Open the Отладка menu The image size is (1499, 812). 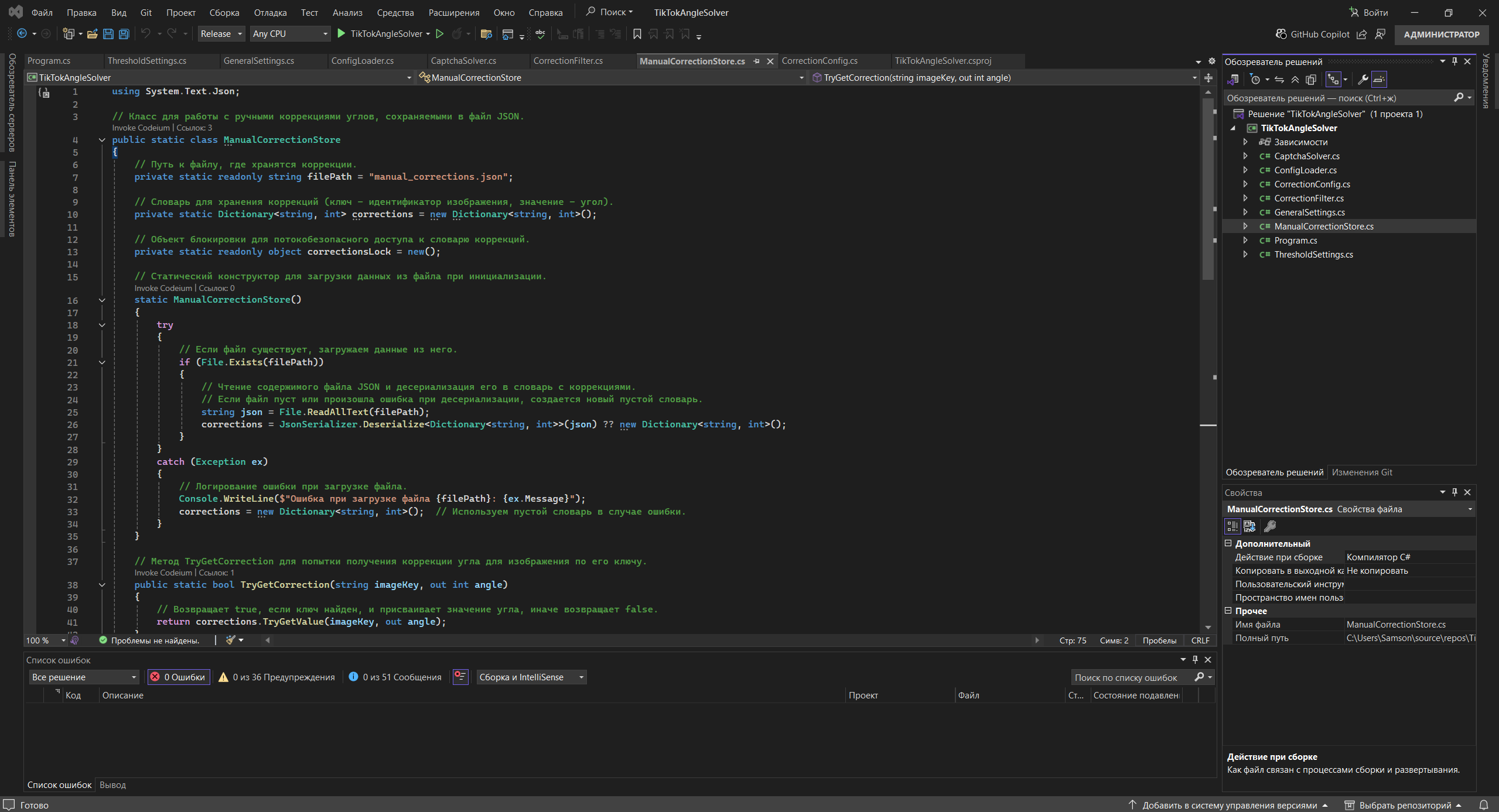pos(270,12)
